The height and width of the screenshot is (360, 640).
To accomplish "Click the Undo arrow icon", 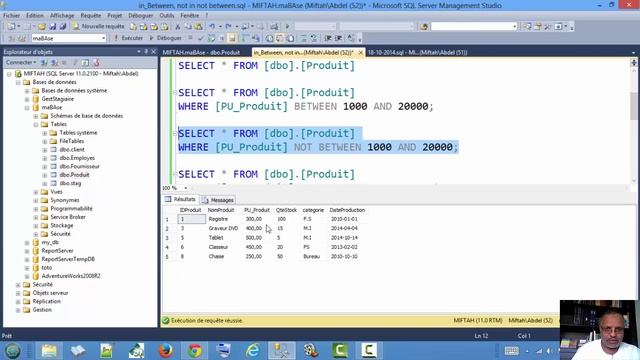I will (x=212, y=27).
